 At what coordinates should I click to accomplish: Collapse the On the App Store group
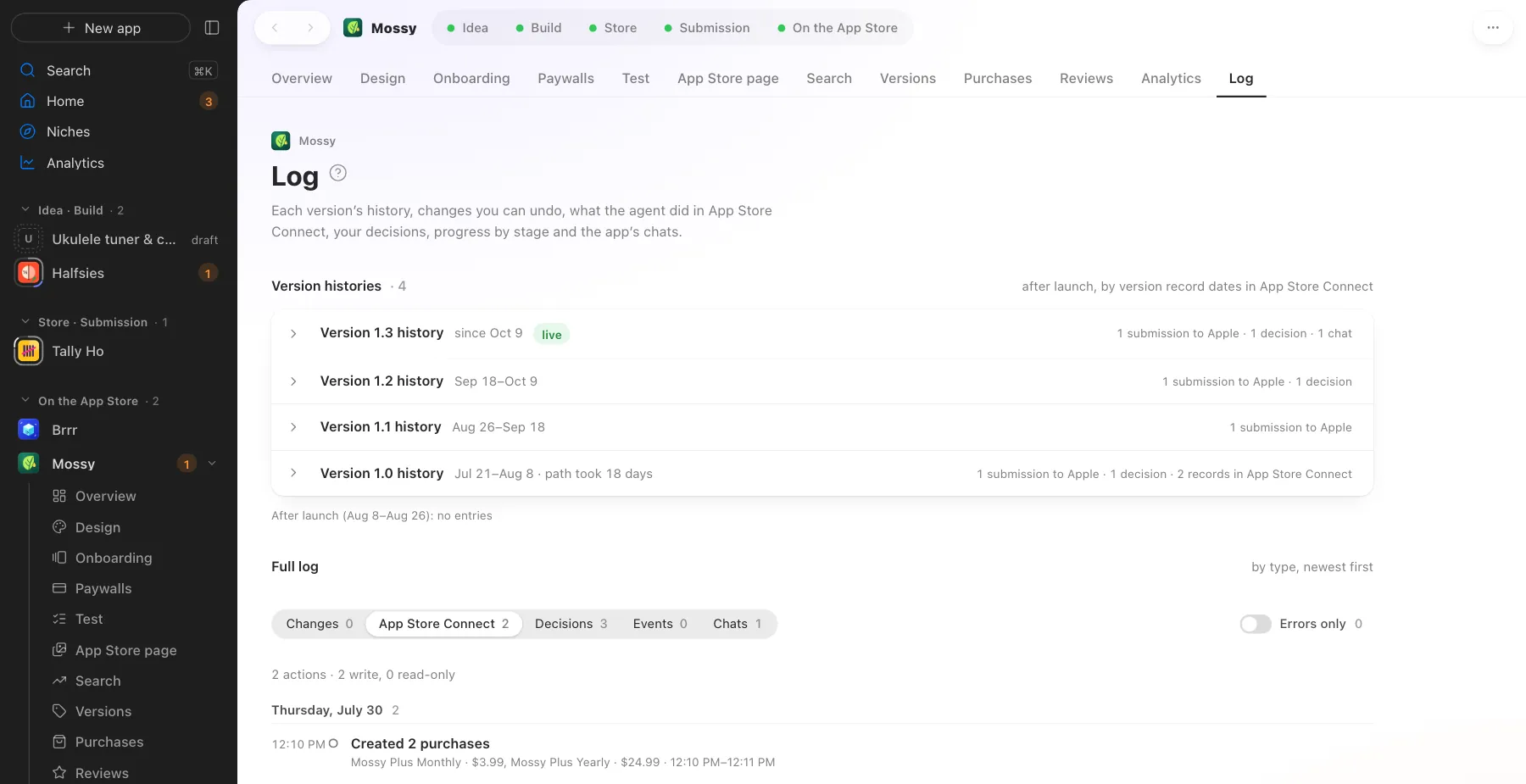pos(25,400)
